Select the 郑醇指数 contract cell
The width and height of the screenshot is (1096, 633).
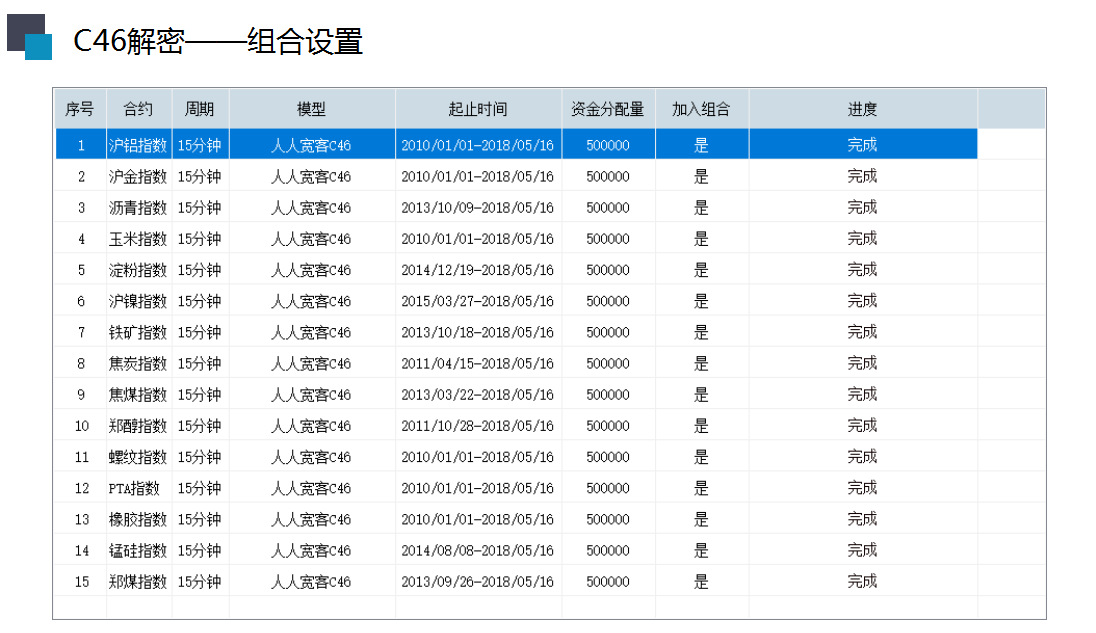pyautogui.click(x=138, y=425)
